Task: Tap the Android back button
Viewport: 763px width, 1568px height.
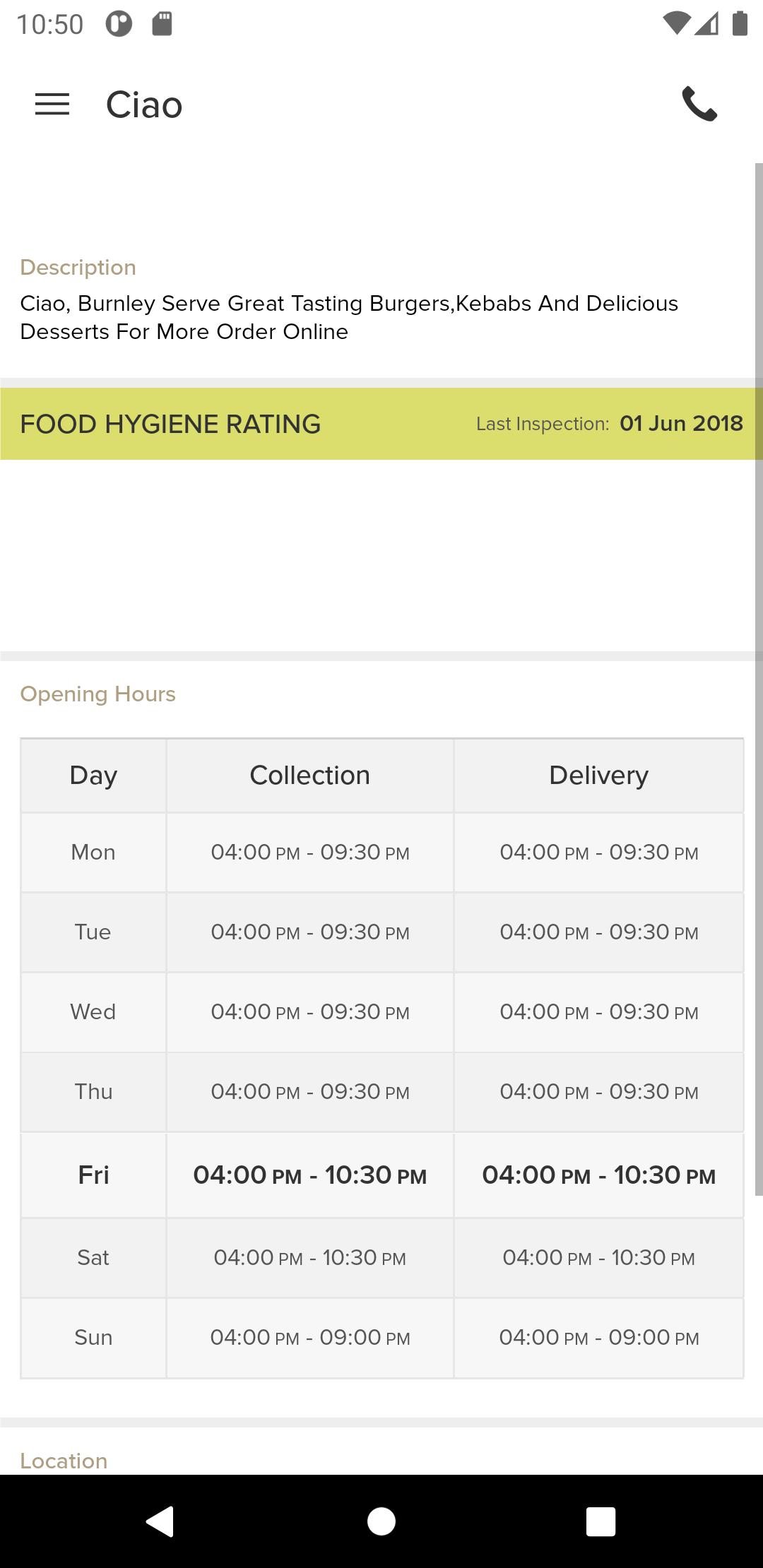Action: pyautogui.click(x=160, y=1521)
